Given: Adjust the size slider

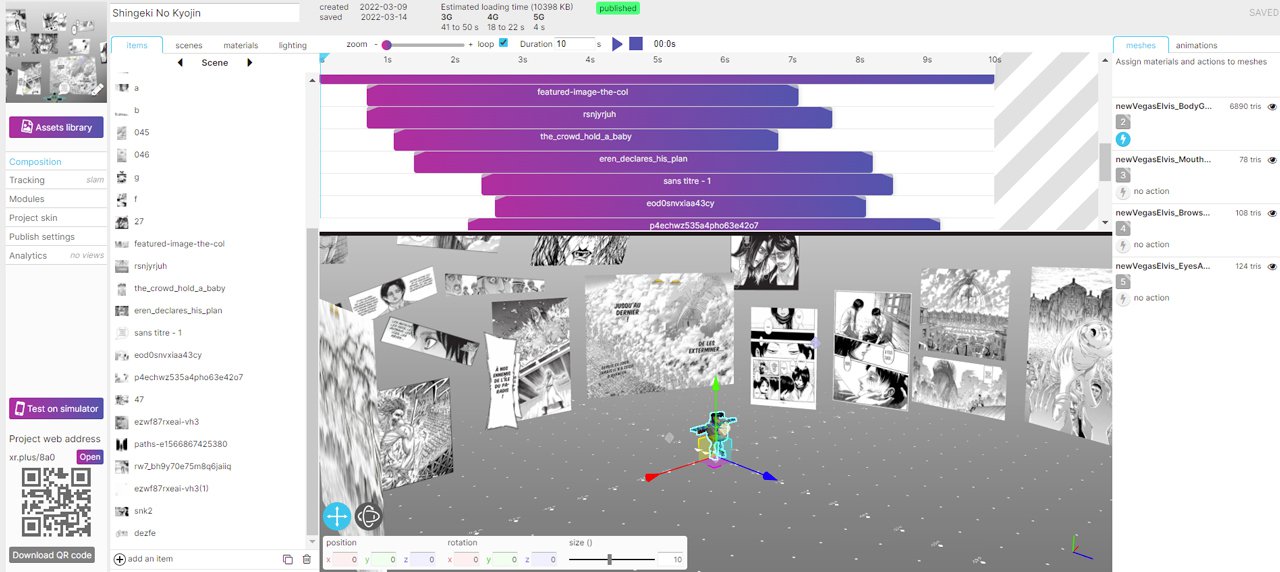Looking at the screenshot, I should tap(610, 560).
